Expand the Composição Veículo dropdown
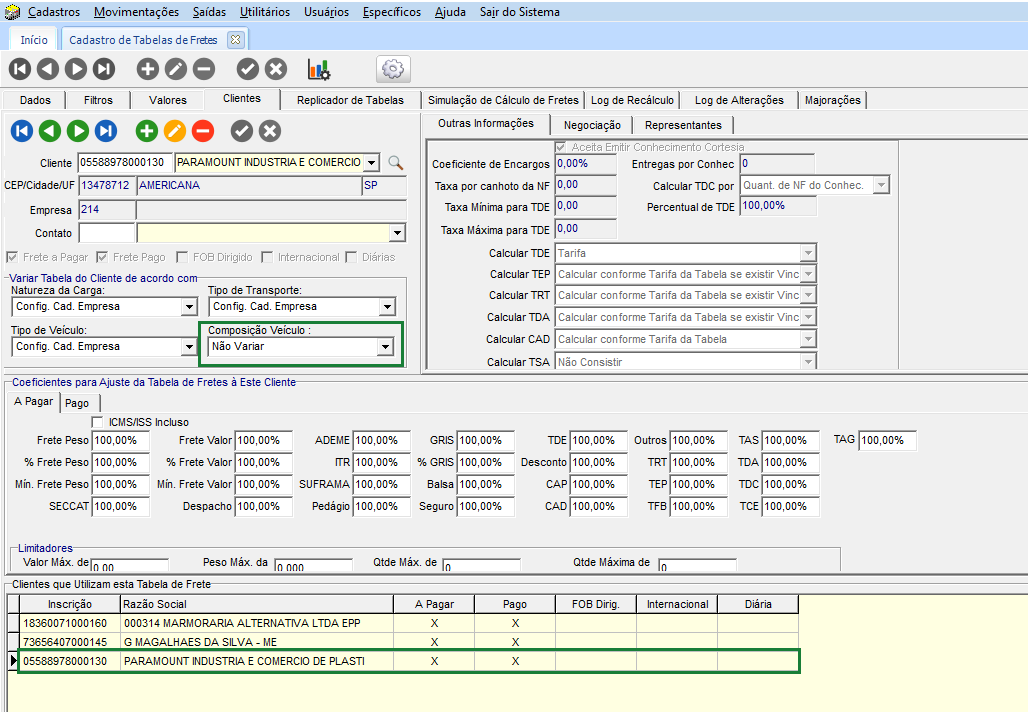Screen dimensions: 1028x712 (385, 347)
